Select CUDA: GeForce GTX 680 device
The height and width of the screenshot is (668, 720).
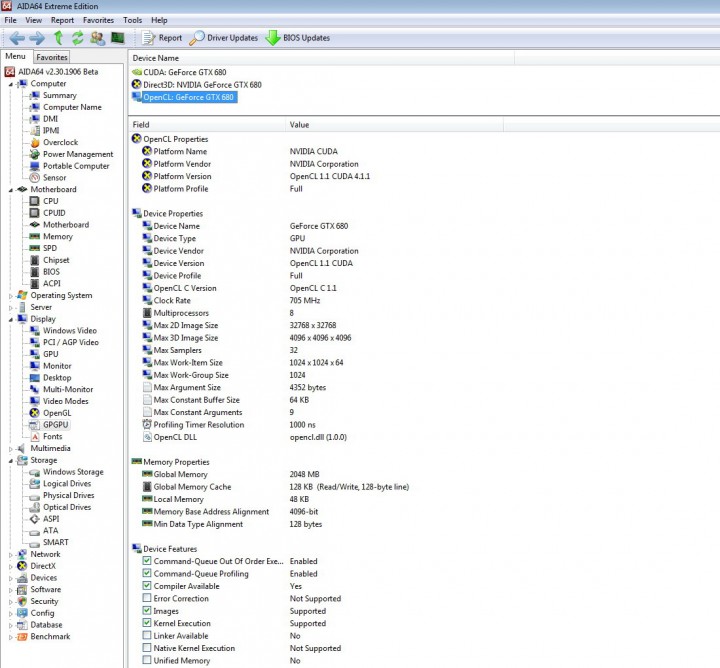185,72
